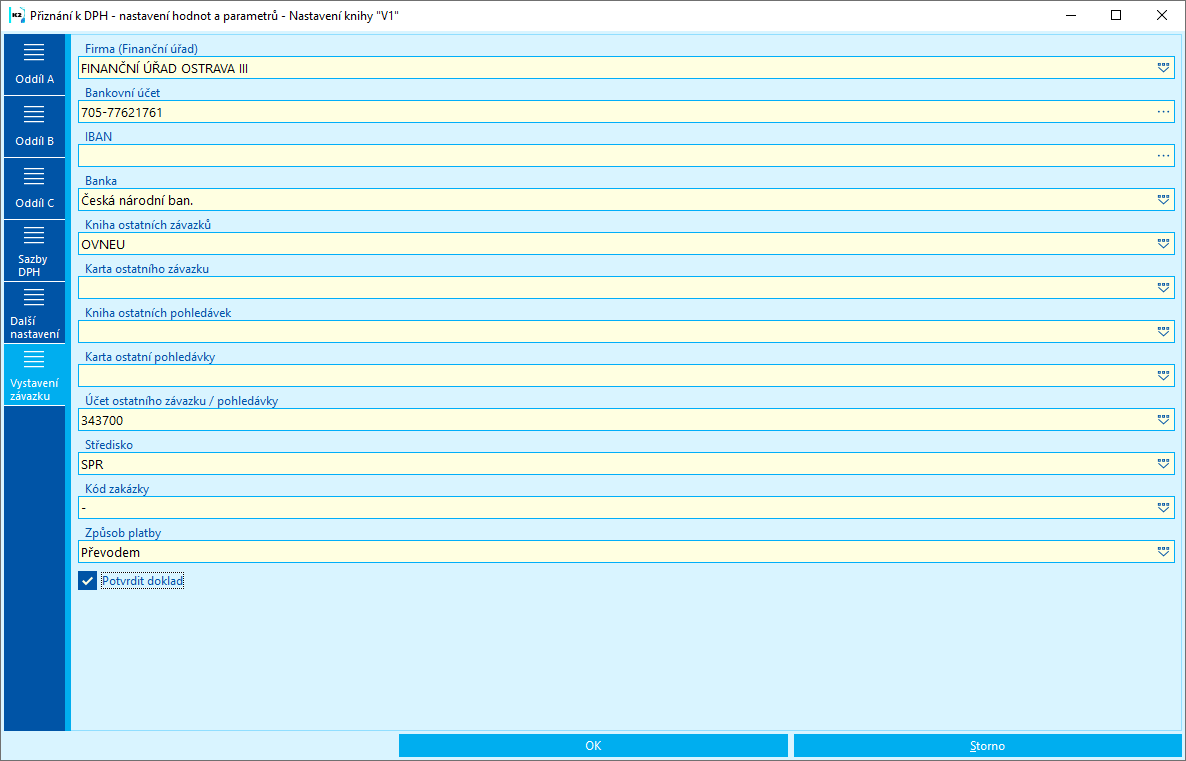Viewport: 1186px width, 761px height.
Task: Go to the Oddíl C section
Action: point(34,188)
